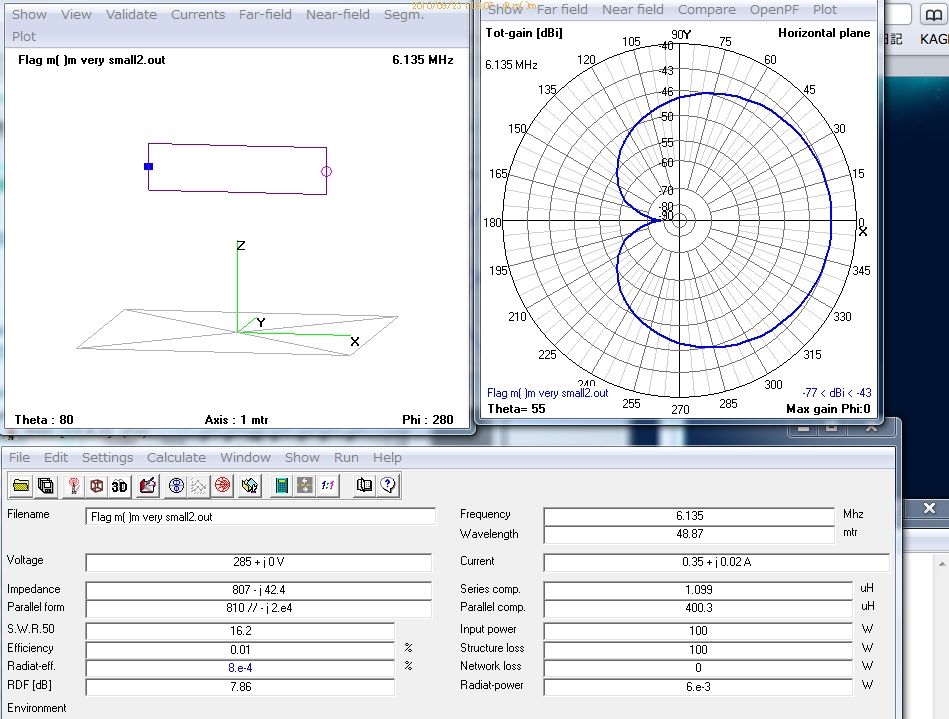
Task: Click the S.W.R.50 field showing 16.2
Action: (240, 631)
